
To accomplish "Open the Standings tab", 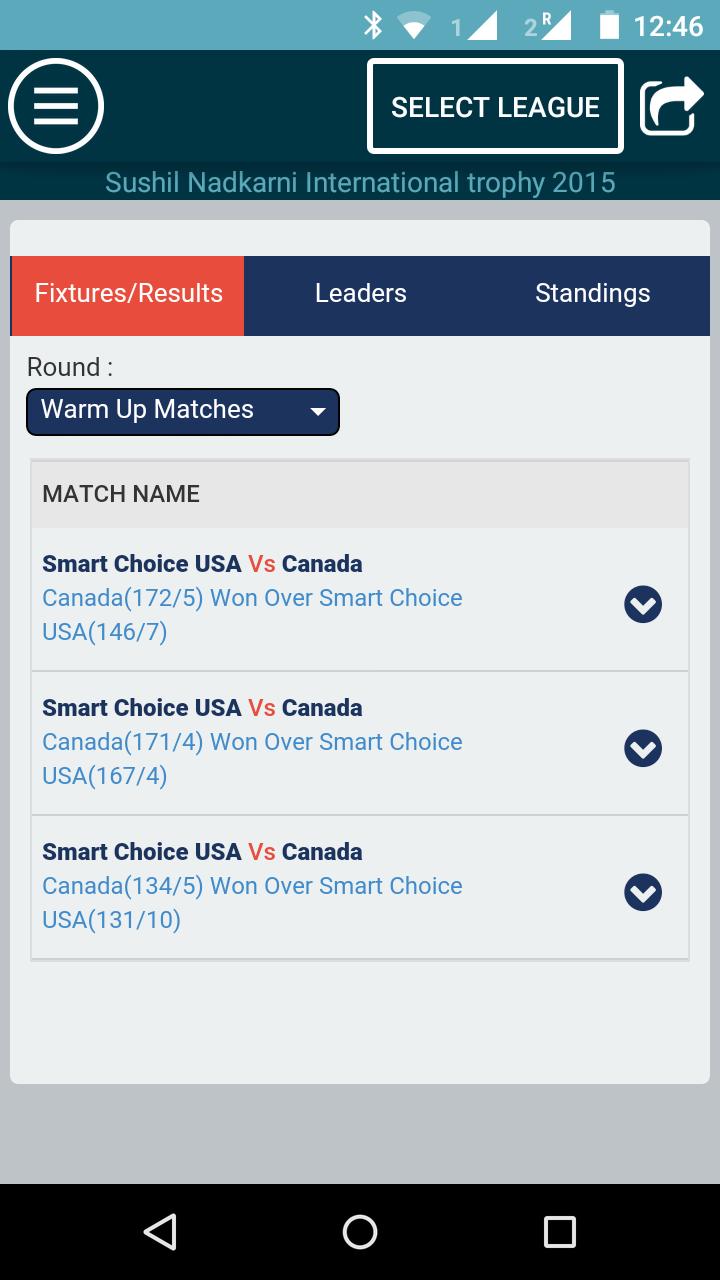I will click(x=592, y=294).
